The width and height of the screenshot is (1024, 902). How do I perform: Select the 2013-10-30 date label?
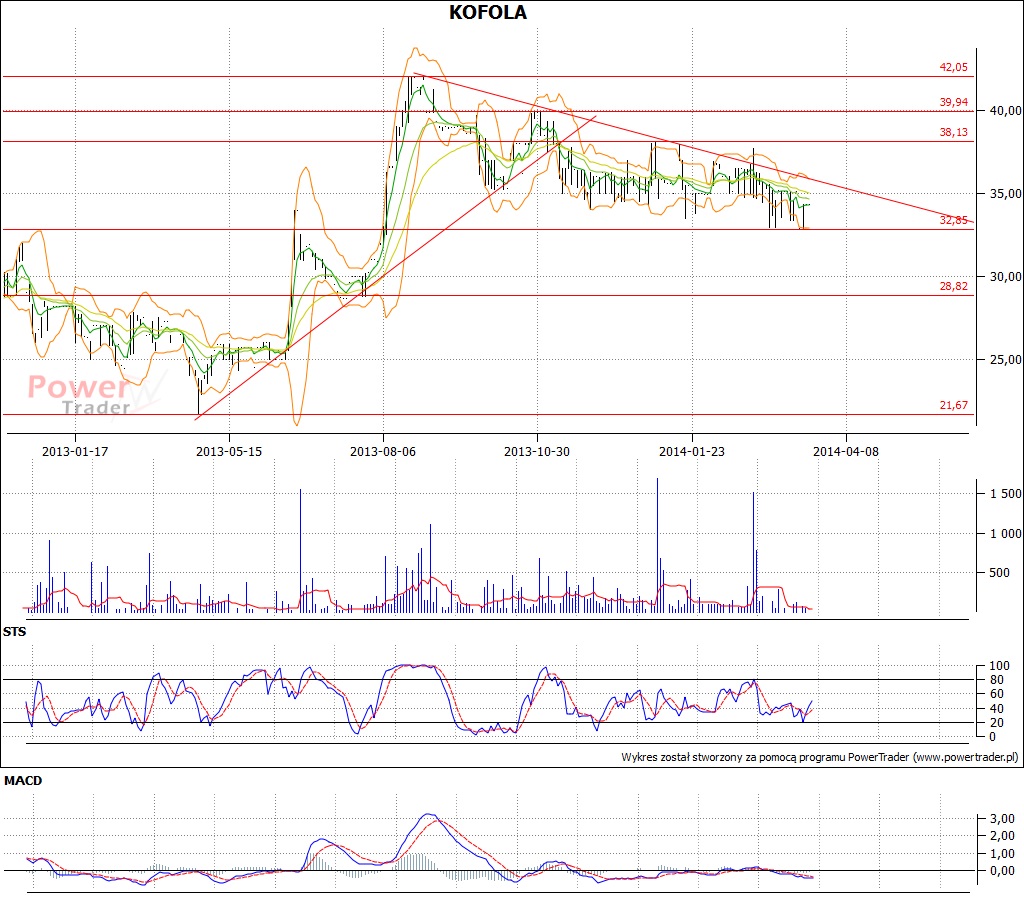pos(537,451)
